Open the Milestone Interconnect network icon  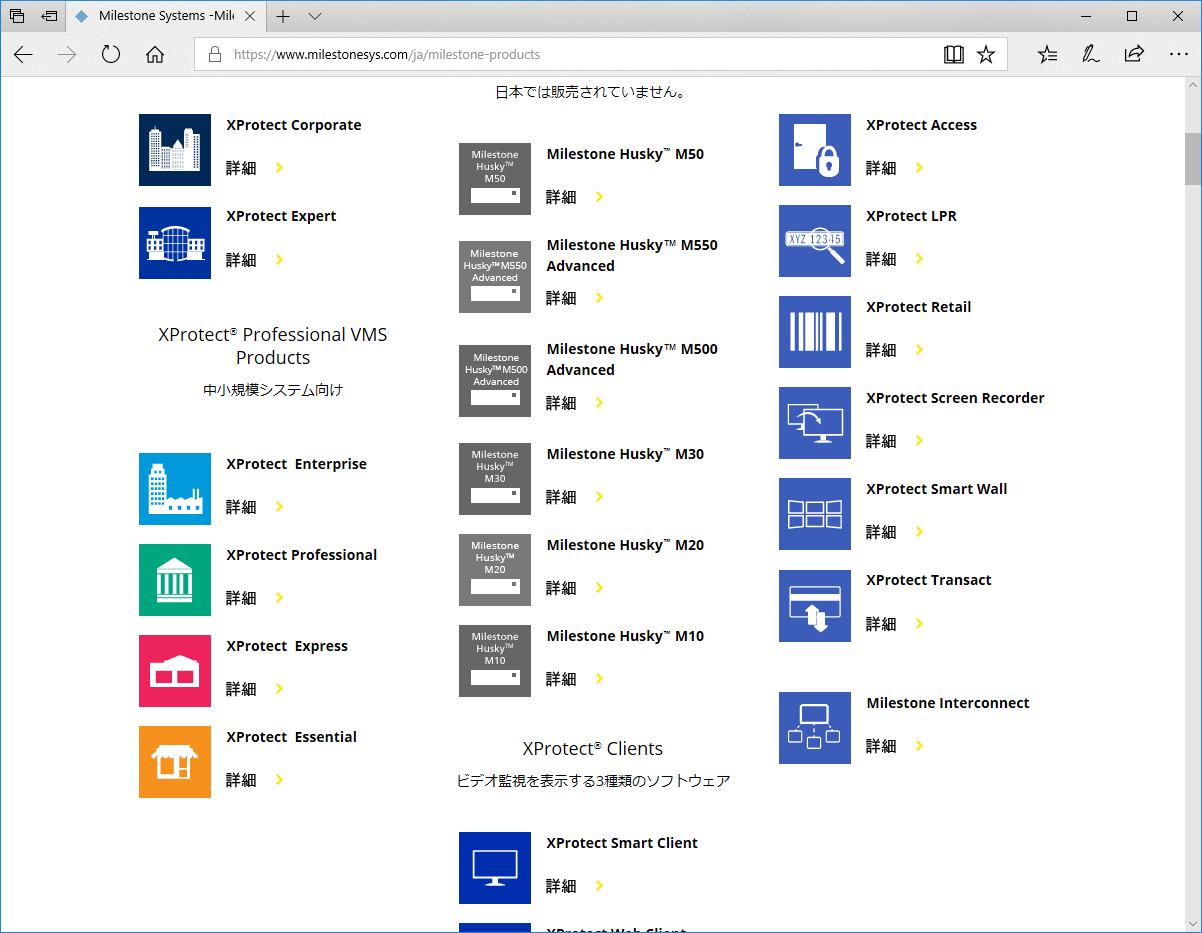point(815,728)
